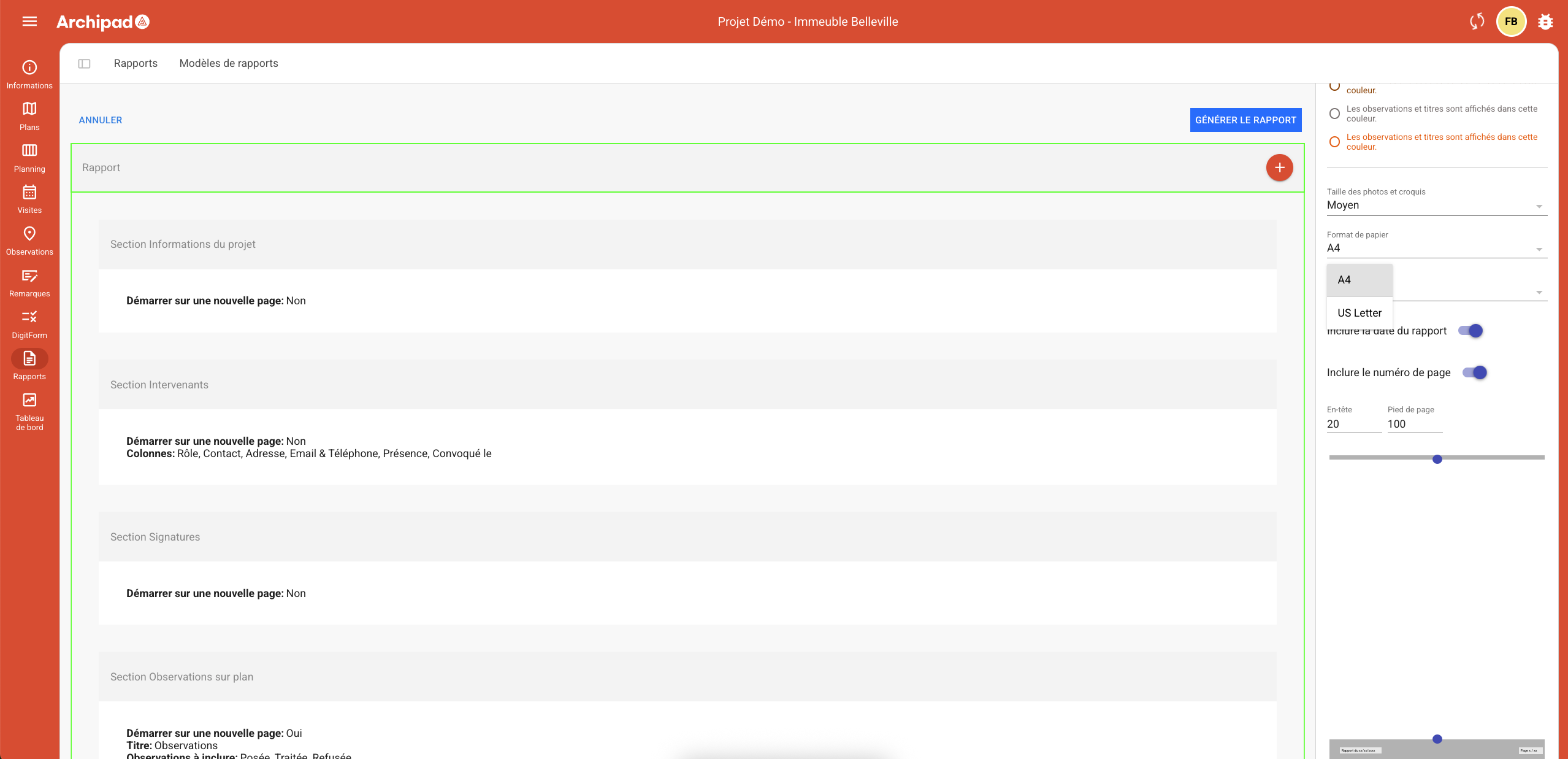Viewport: 1568px width, 759px height.
Task: Click the En-tête value field
Action: (x=1353, y=424)
